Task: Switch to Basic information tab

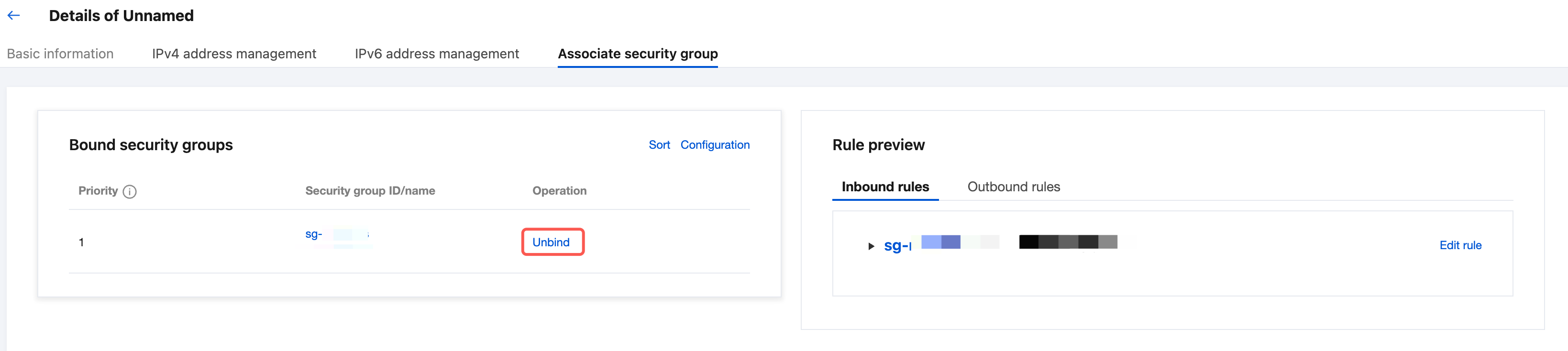Action: tap(60, 54)
